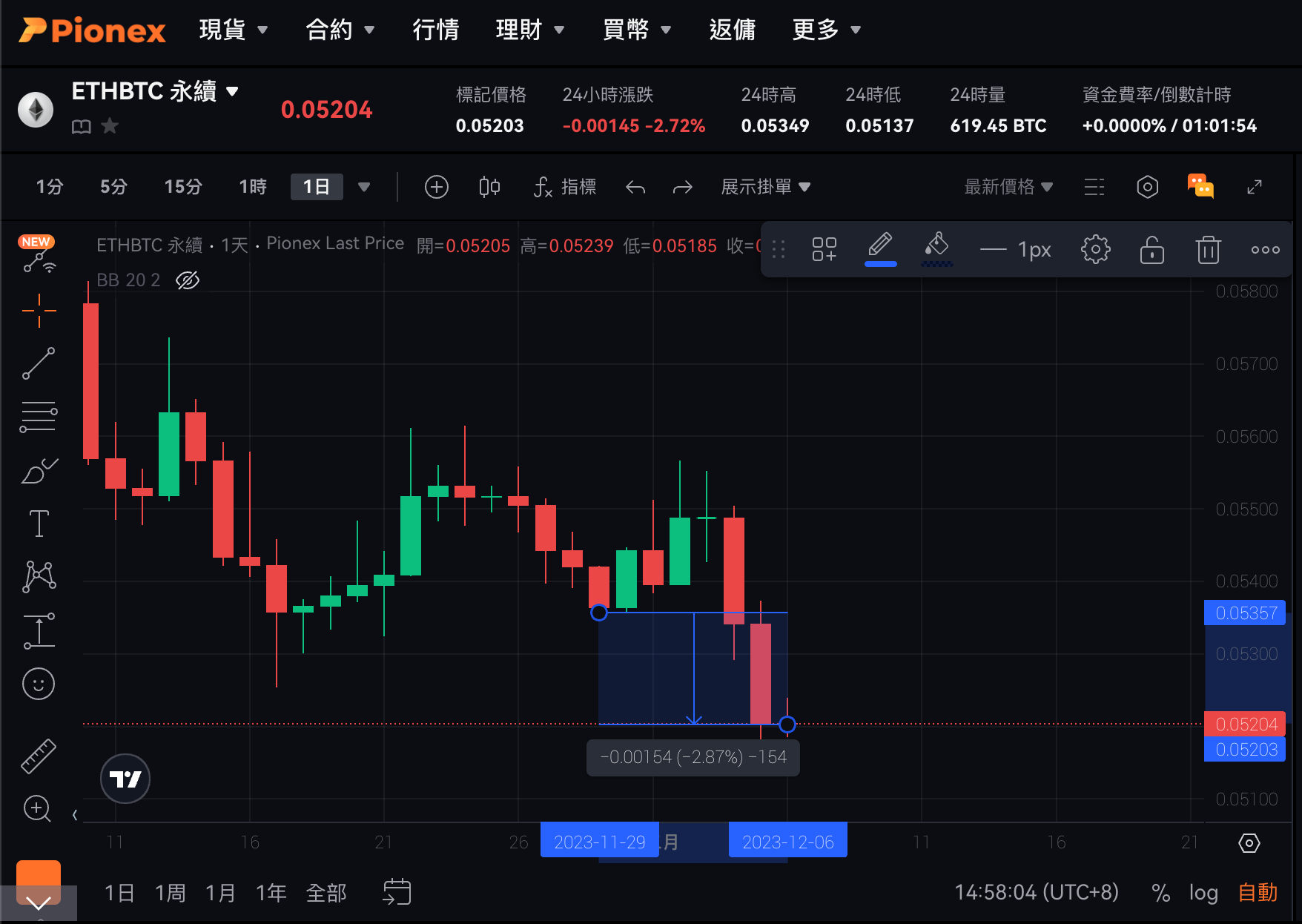Click the TradingView logo badge
Screen dimensions: 1302x924
click(125, 779)
